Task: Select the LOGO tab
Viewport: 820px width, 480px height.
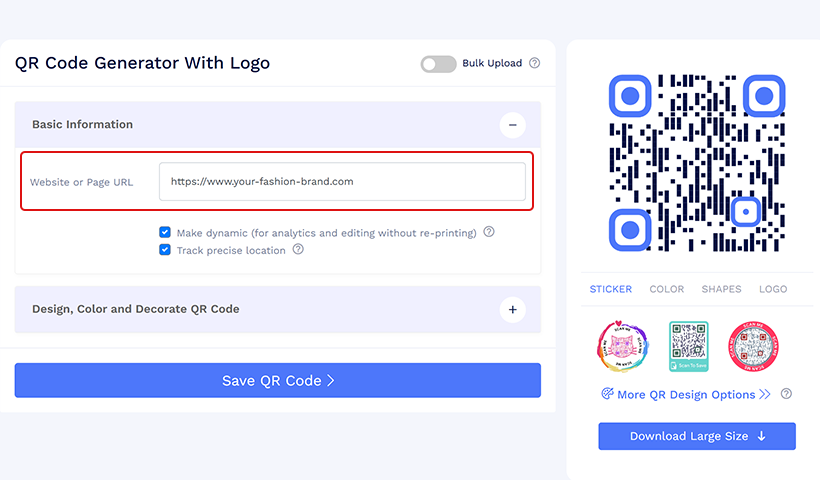Action: (773, 289)
